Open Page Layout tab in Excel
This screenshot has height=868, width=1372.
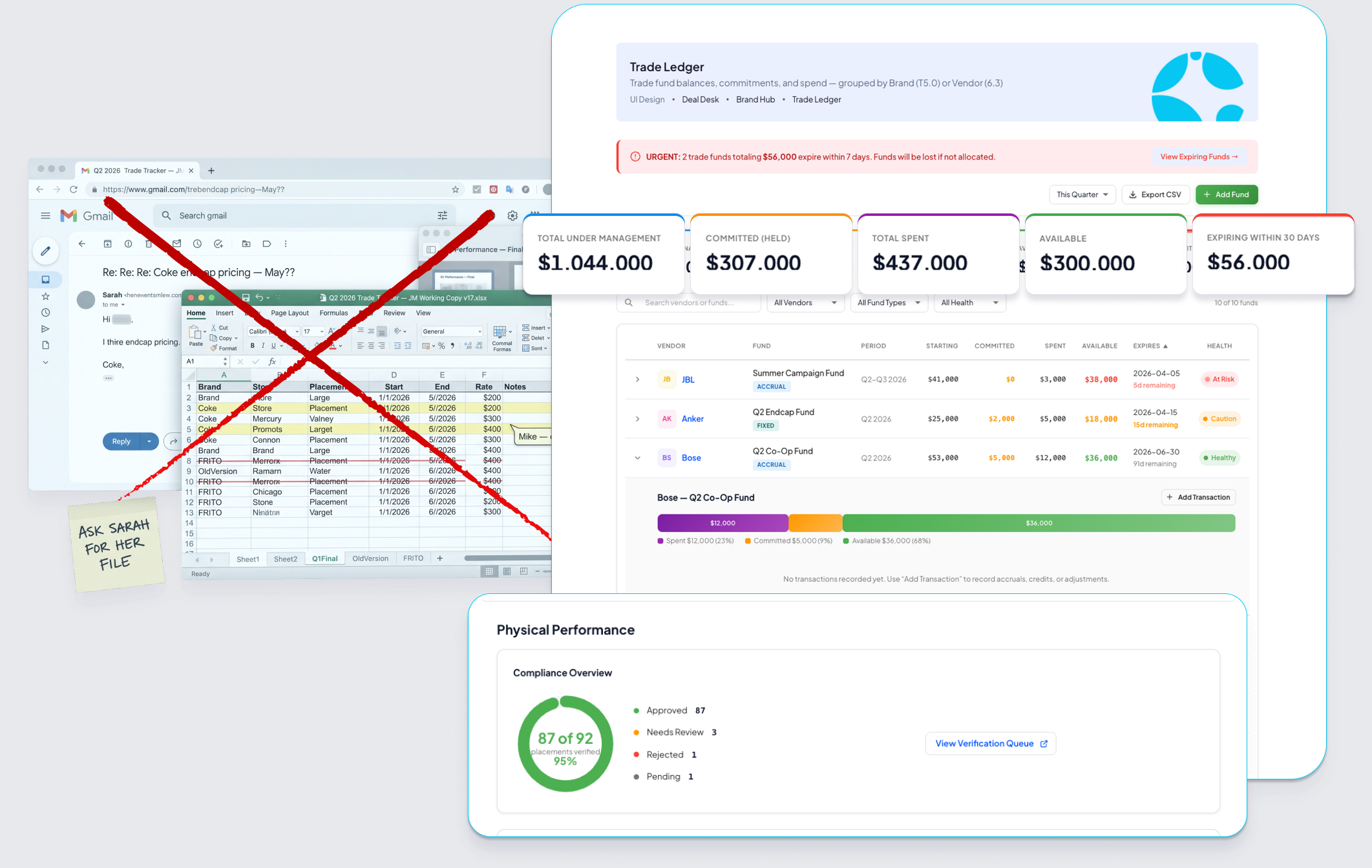pyautogui.click(x=290, y=313)
